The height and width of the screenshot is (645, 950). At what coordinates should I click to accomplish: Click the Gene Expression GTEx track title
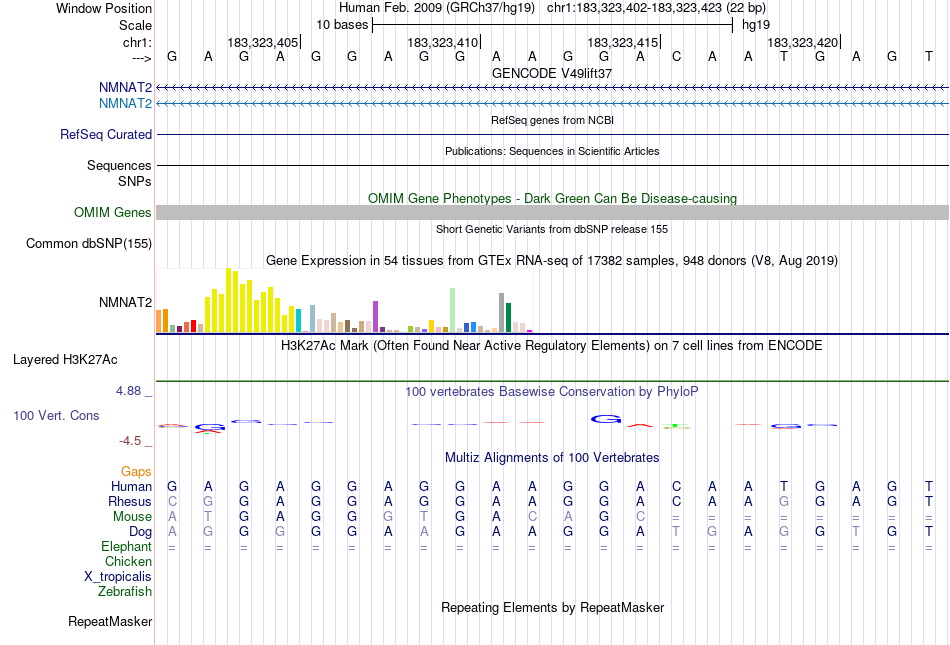tap(551, 260)
